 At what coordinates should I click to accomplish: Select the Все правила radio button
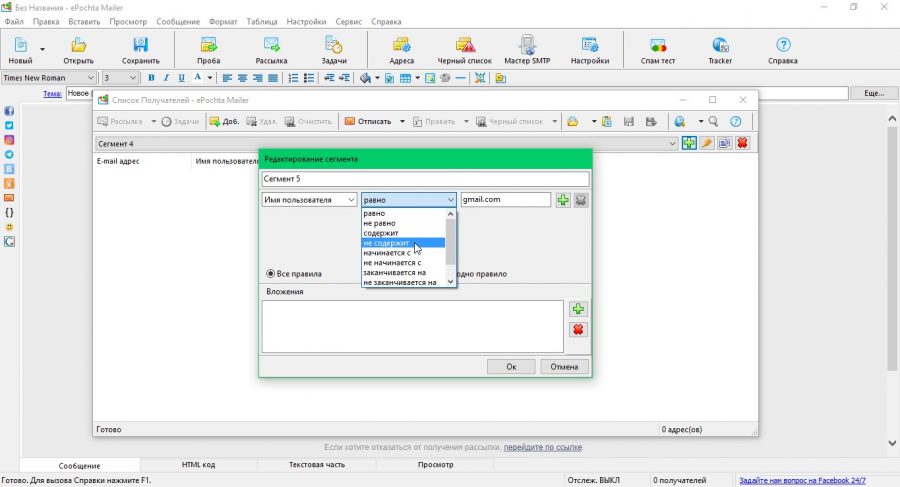tap(270, 274)
